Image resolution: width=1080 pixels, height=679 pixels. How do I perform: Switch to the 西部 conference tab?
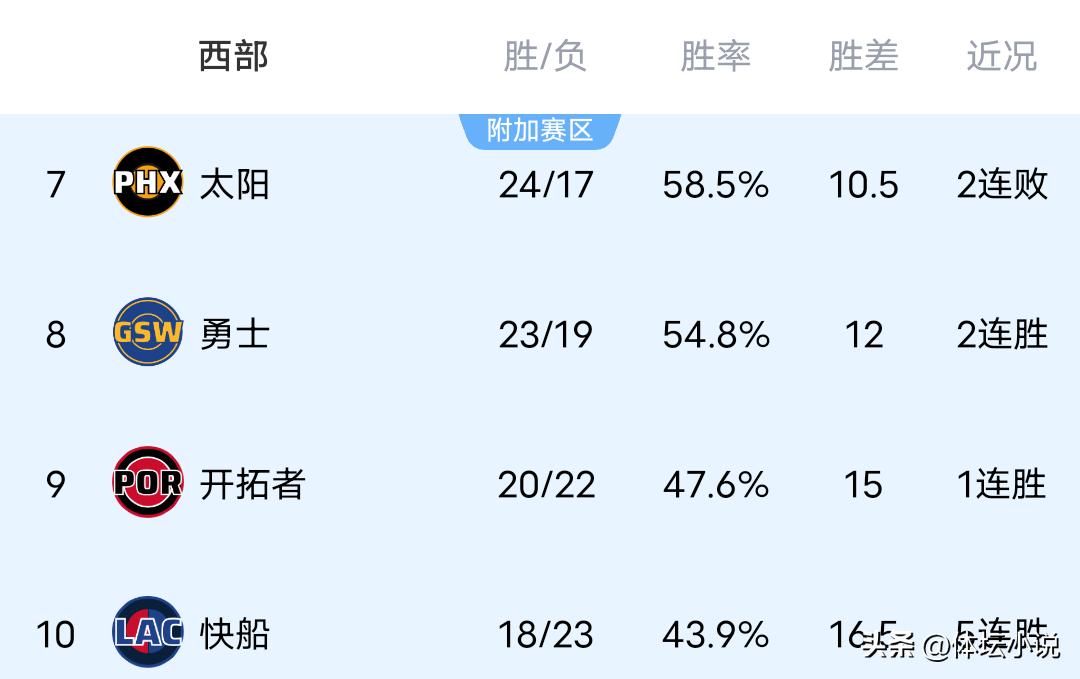[x=233, y=56]
